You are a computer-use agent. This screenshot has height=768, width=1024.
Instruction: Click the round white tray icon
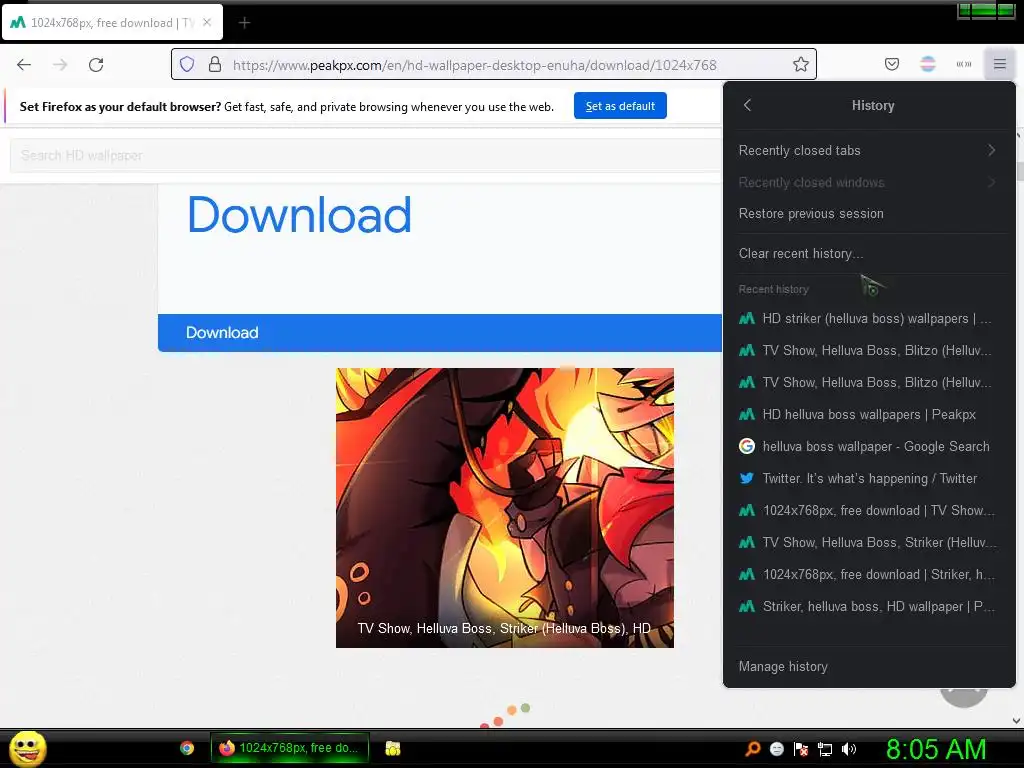pyautogui.click(x=776, y=749)
